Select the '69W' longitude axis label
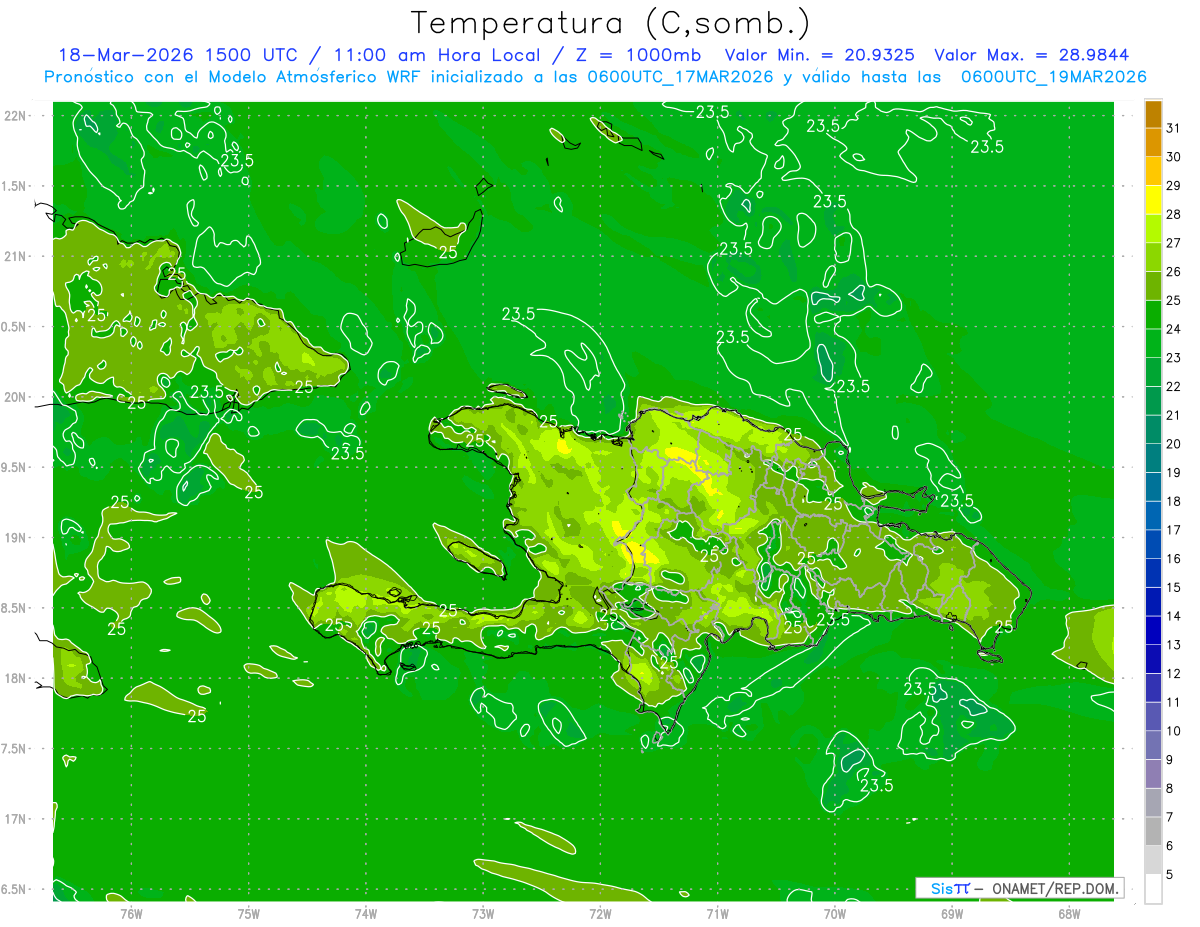The image size is (1200, 927). pyautogui.click(x=952, y=914)
